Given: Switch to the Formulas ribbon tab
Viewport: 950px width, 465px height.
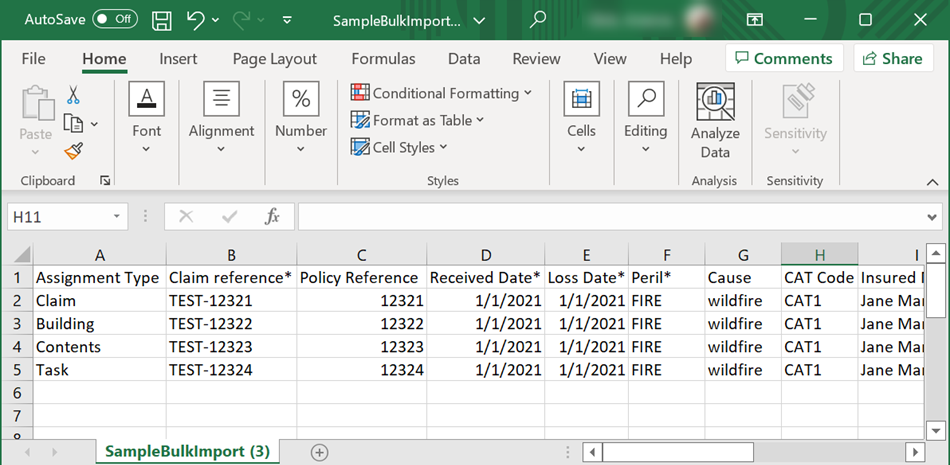Looking at the screenshot, I should pos(383,59).
